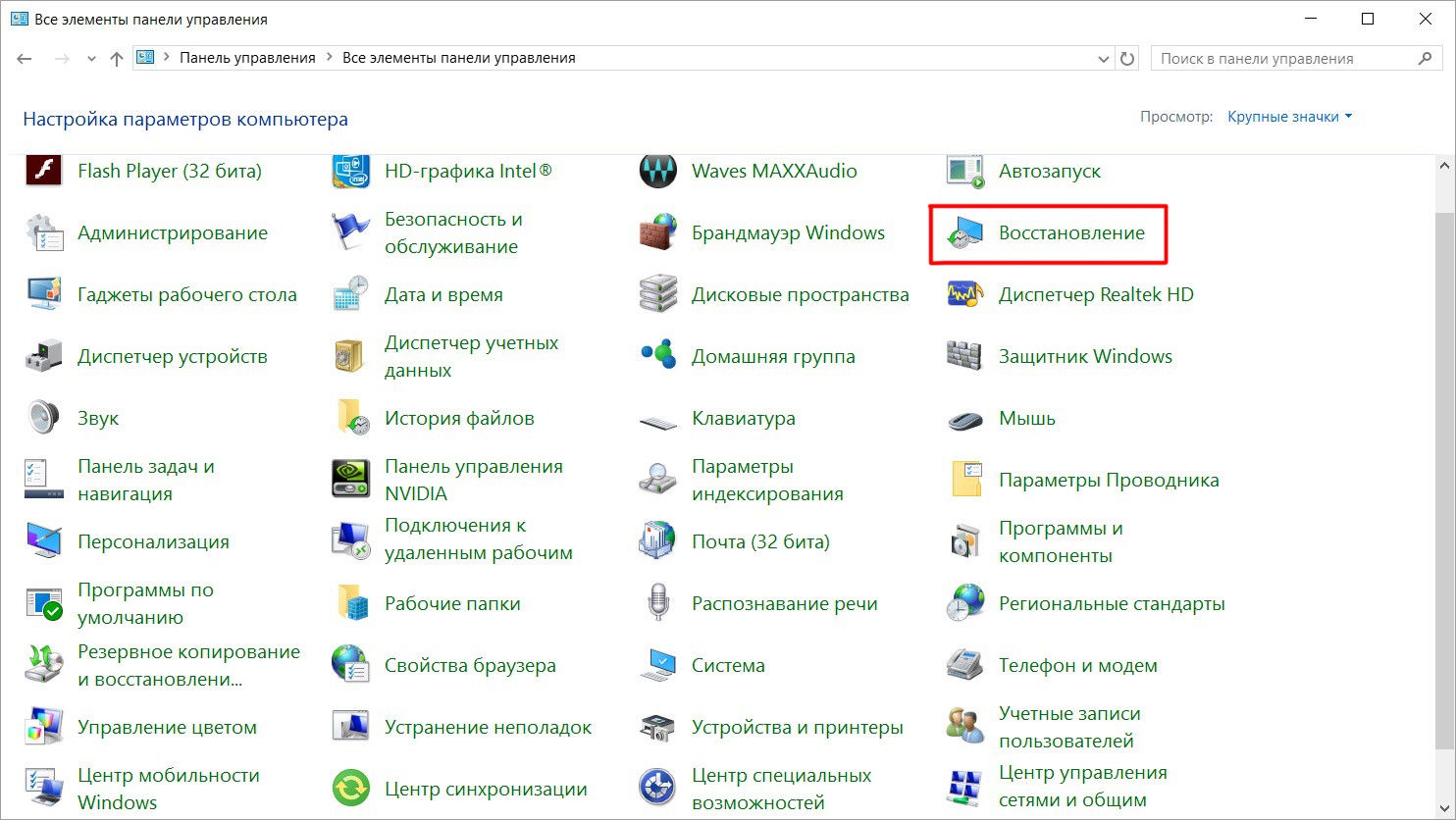Open the Брандмауэр Windows brick wall icon
Viewport: 1456px width, 820px height.
[657, 233]
